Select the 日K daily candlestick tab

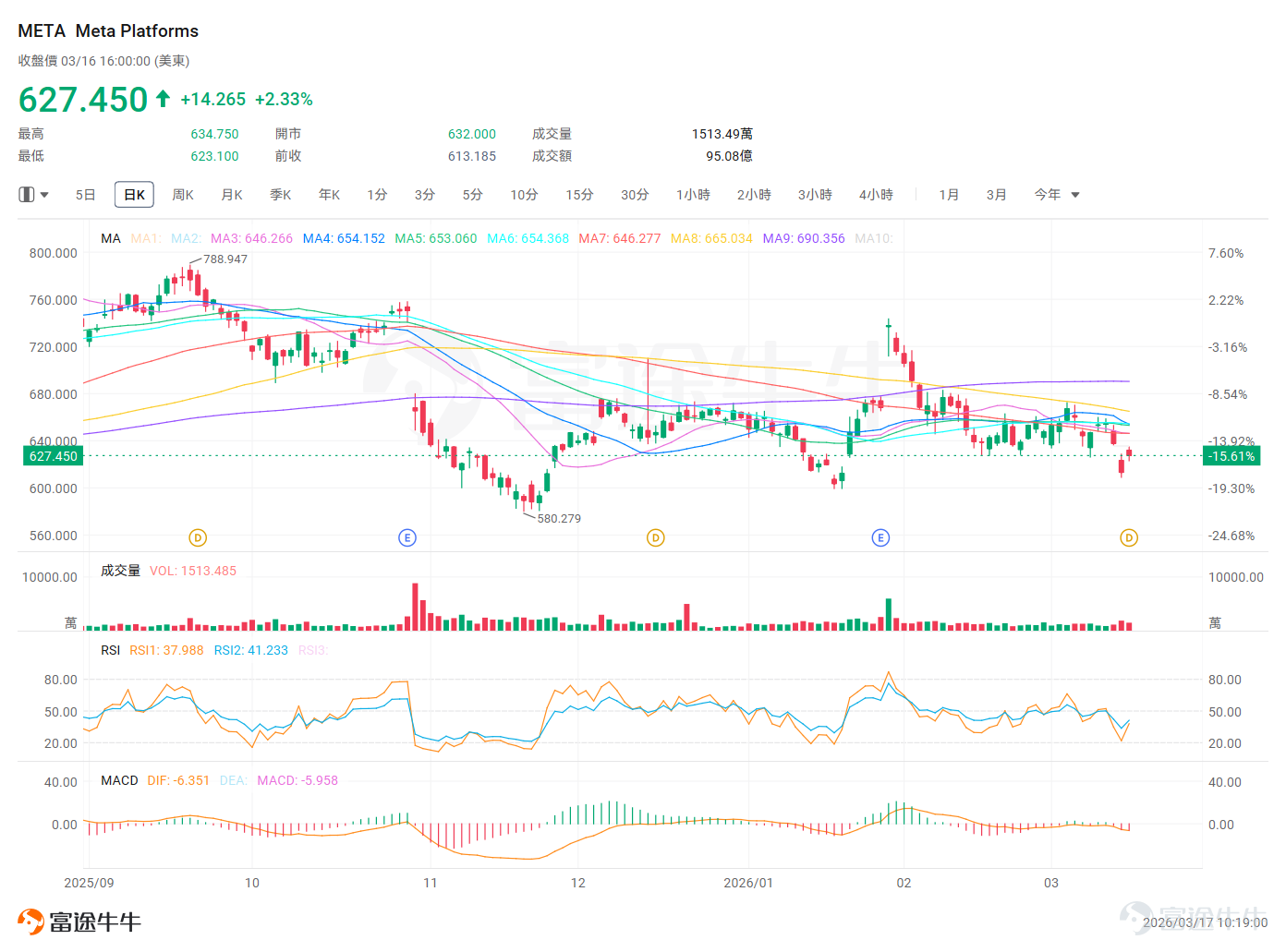tap(134, 195)
